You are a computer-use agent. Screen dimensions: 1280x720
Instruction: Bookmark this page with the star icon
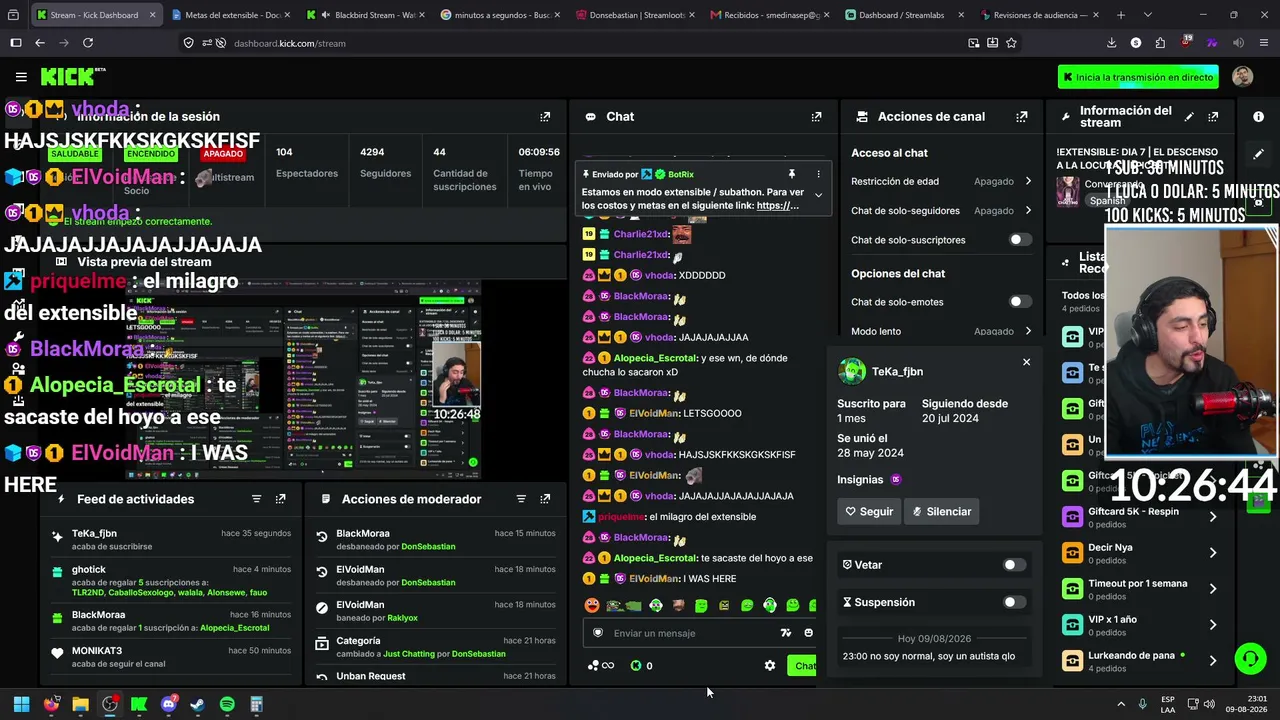(x=1011, y=43)
